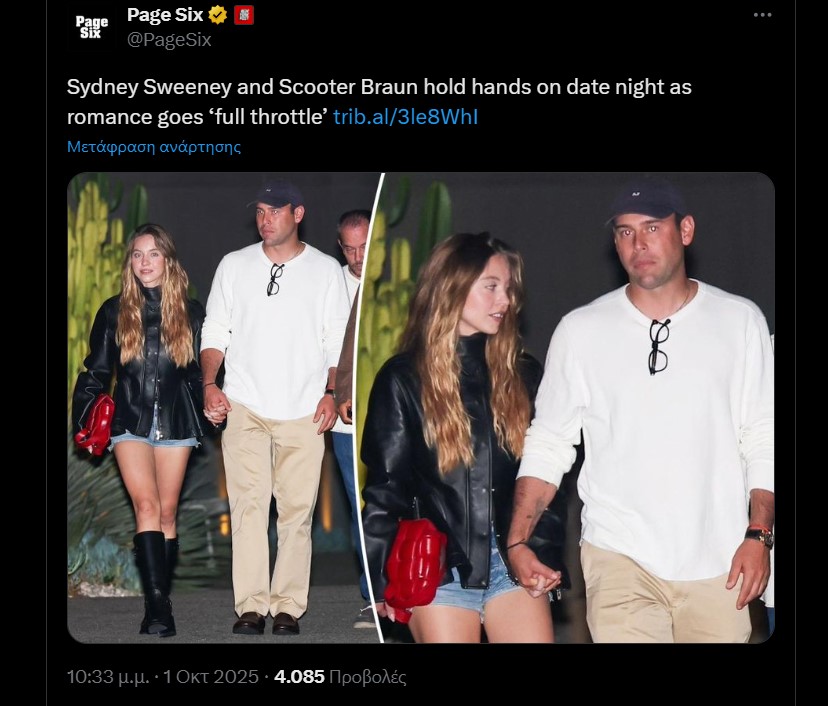This screenshot has height=706, width=828.
Task: Click the hanging sunglasses in the right photo
Action: [x=657, y=345]
